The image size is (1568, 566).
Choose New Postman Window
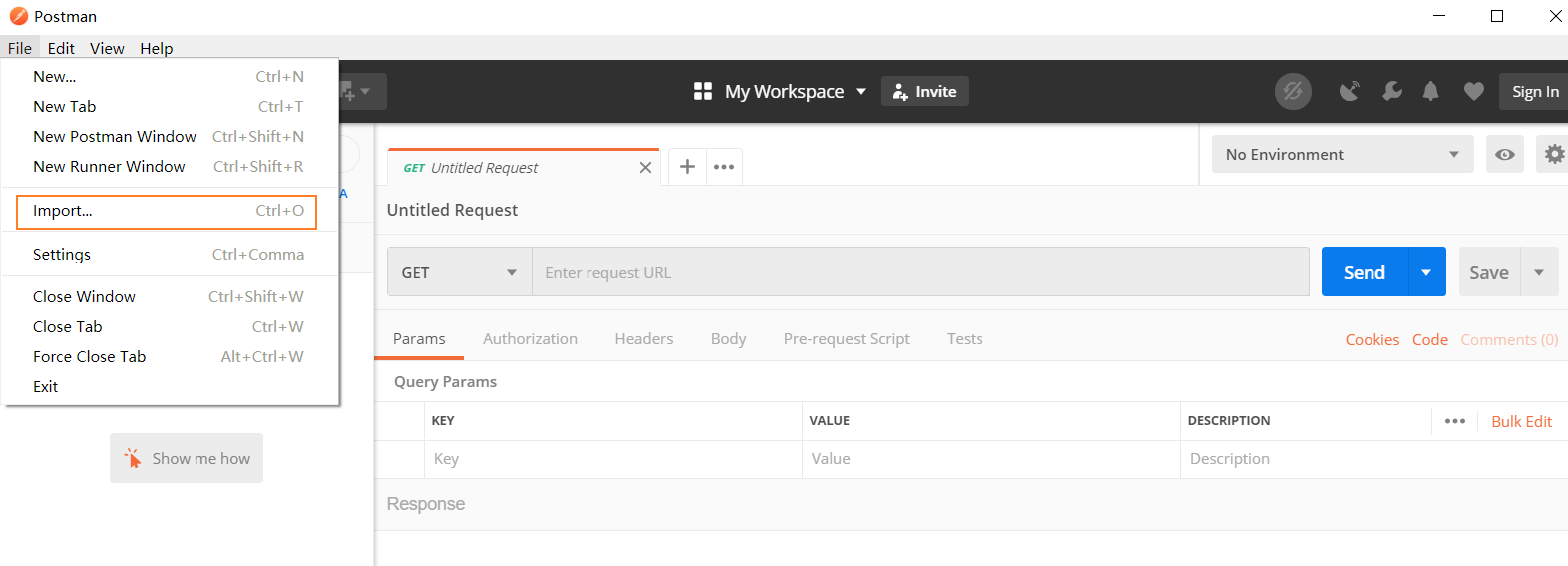pos(170,136)
